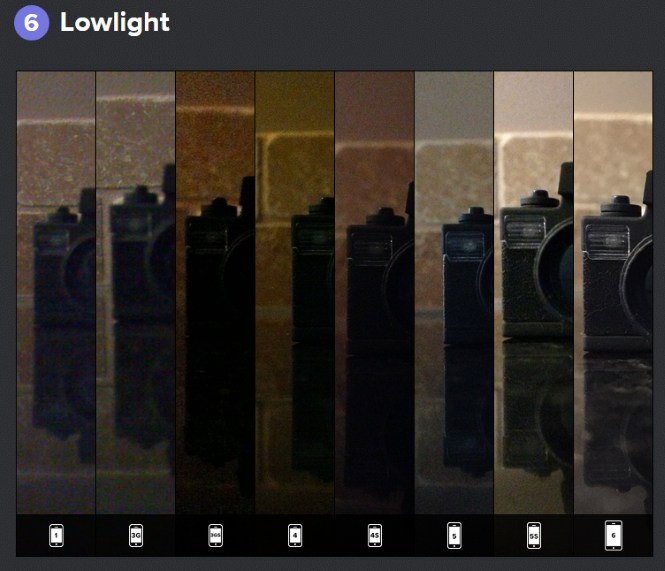This screenshot has width=665, height=571.
Task: View the iPhone 5S lowlight photo strip
Action: point(534,292)
